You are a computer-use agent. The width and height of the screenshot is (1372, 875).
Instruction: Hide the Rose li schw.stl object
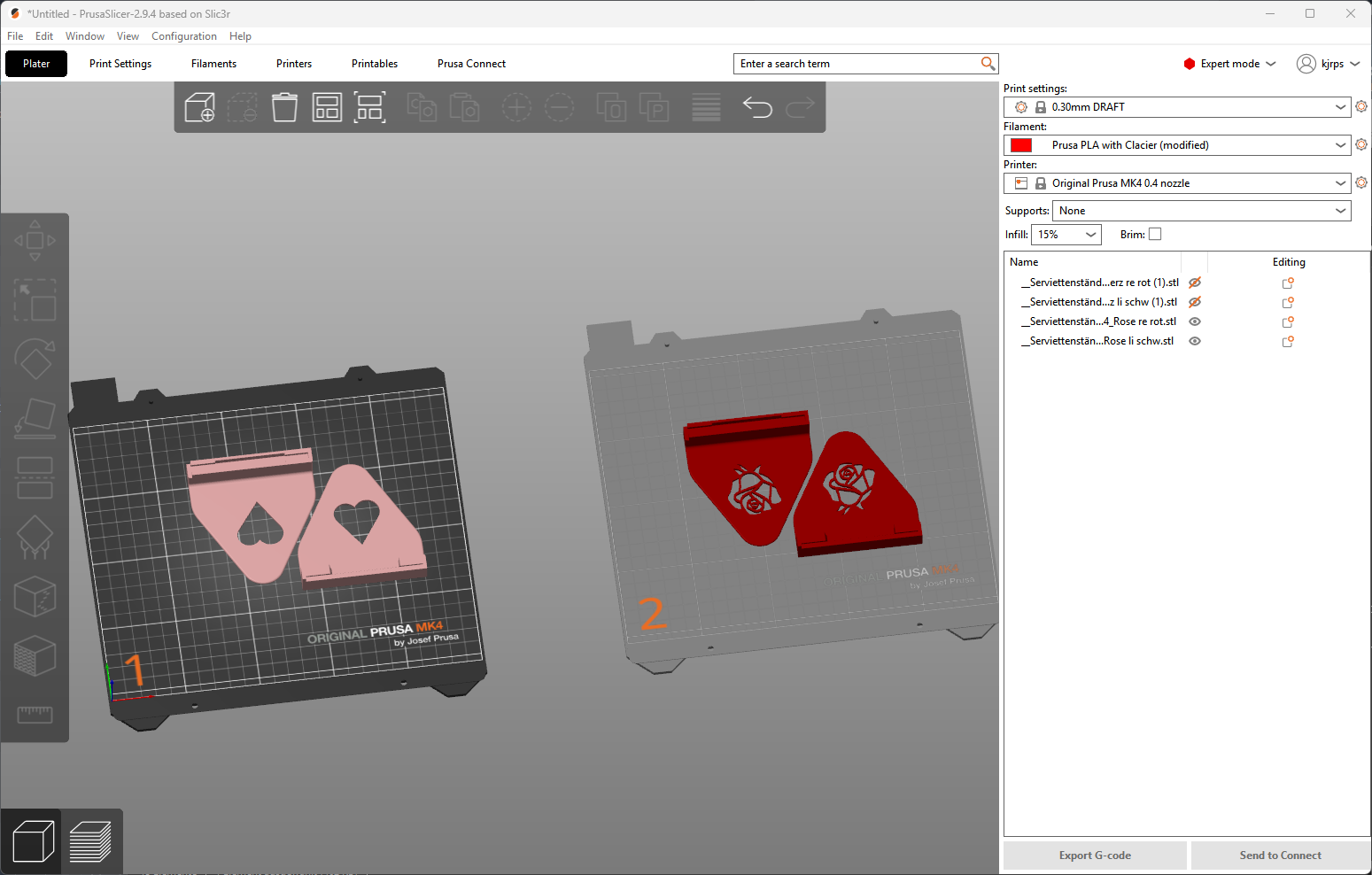1195,341
